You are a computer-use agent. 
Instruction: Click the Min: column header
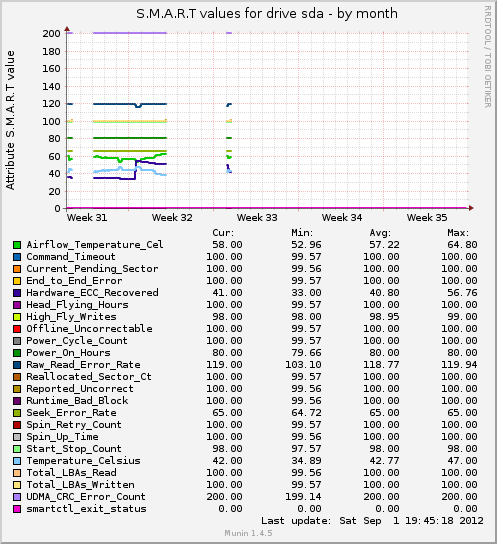[x=302, y=232]
